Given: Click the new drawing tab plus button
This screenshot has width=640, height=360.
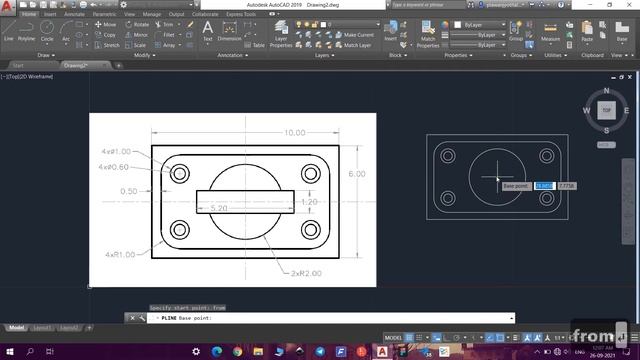Looking at the screenshot, I should tap(118, 65).
